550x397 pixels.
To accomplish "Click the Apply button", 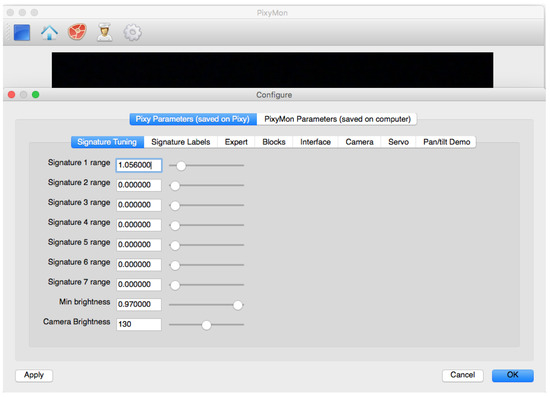I will pos(34,375).
